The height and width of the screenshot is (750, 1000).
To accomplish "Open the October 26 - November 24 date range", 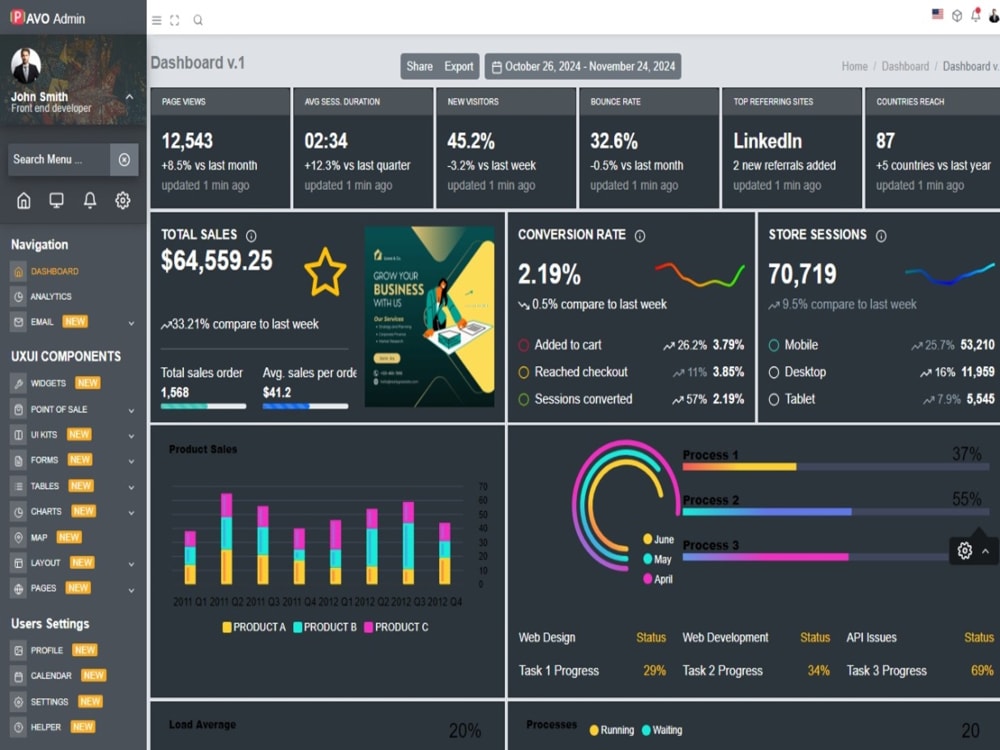I will coord(583,66).
